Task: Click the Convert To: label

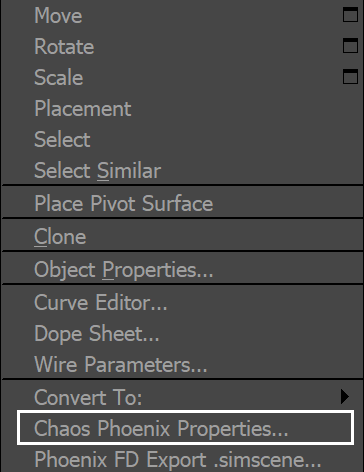Action: 88,397
